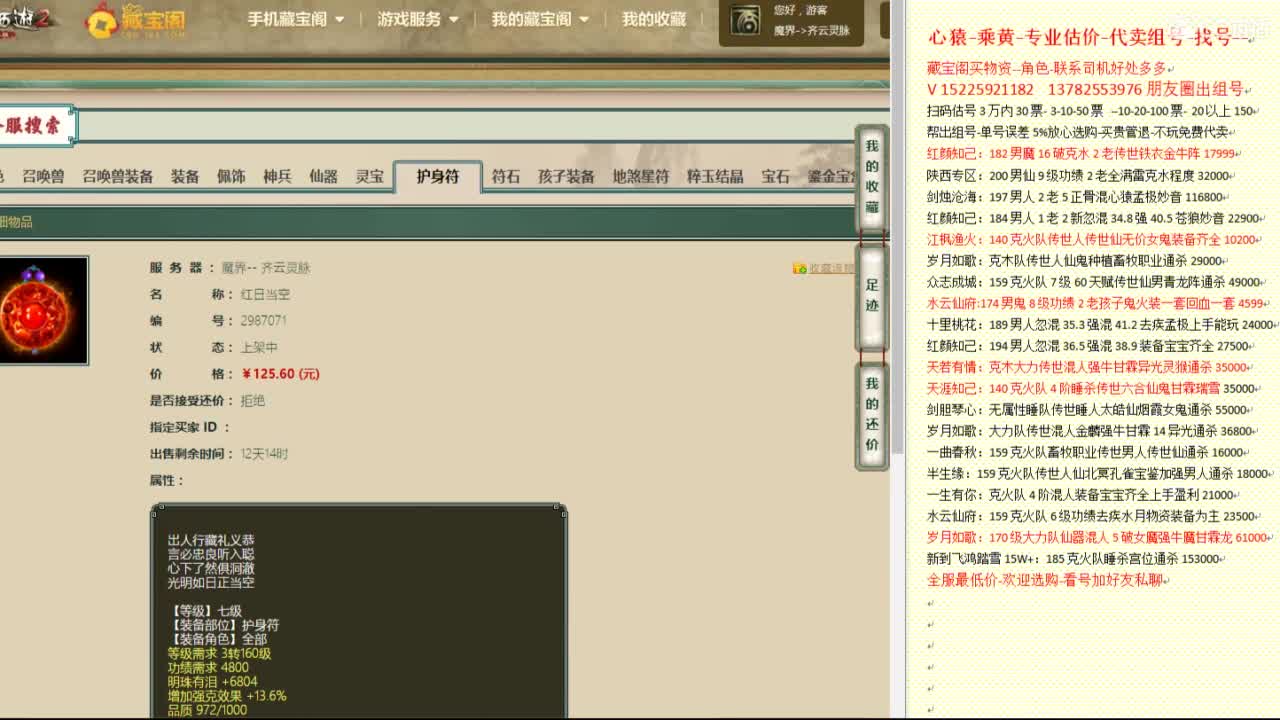The width and height of the screenshot is (1280, 720).
Task: Switch to the 粹玉结晶 tab
Action: pos(715,176)
